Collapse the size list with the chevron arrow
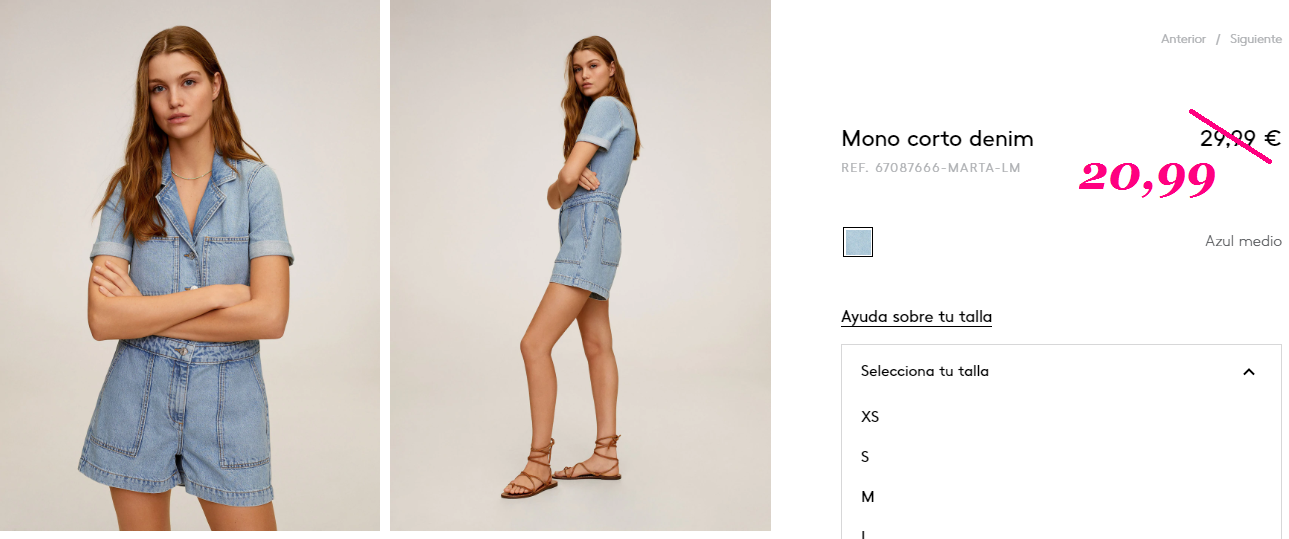The height and width of the screenshot is (539, 1289). point(1248,372)
